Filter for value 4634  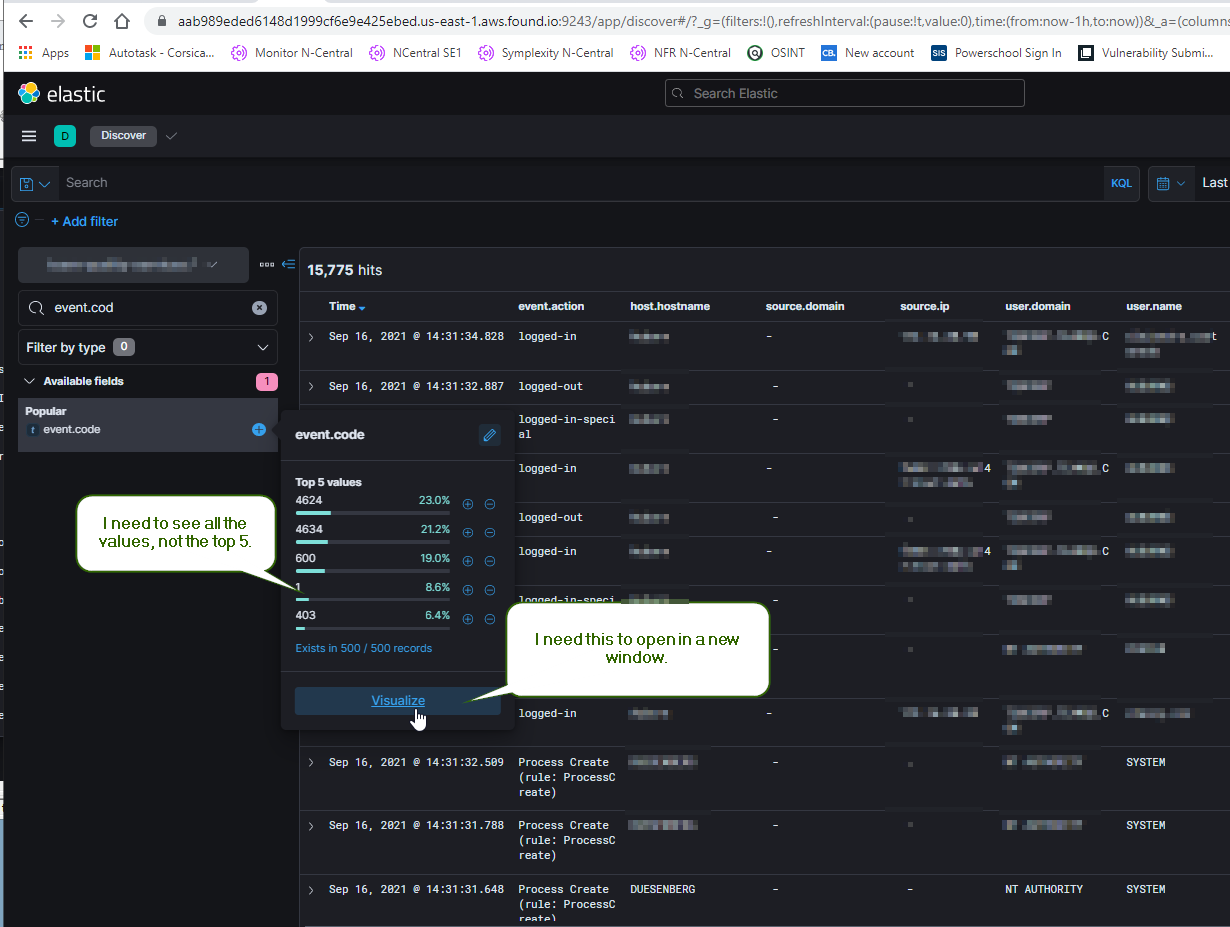coord(468,533)
